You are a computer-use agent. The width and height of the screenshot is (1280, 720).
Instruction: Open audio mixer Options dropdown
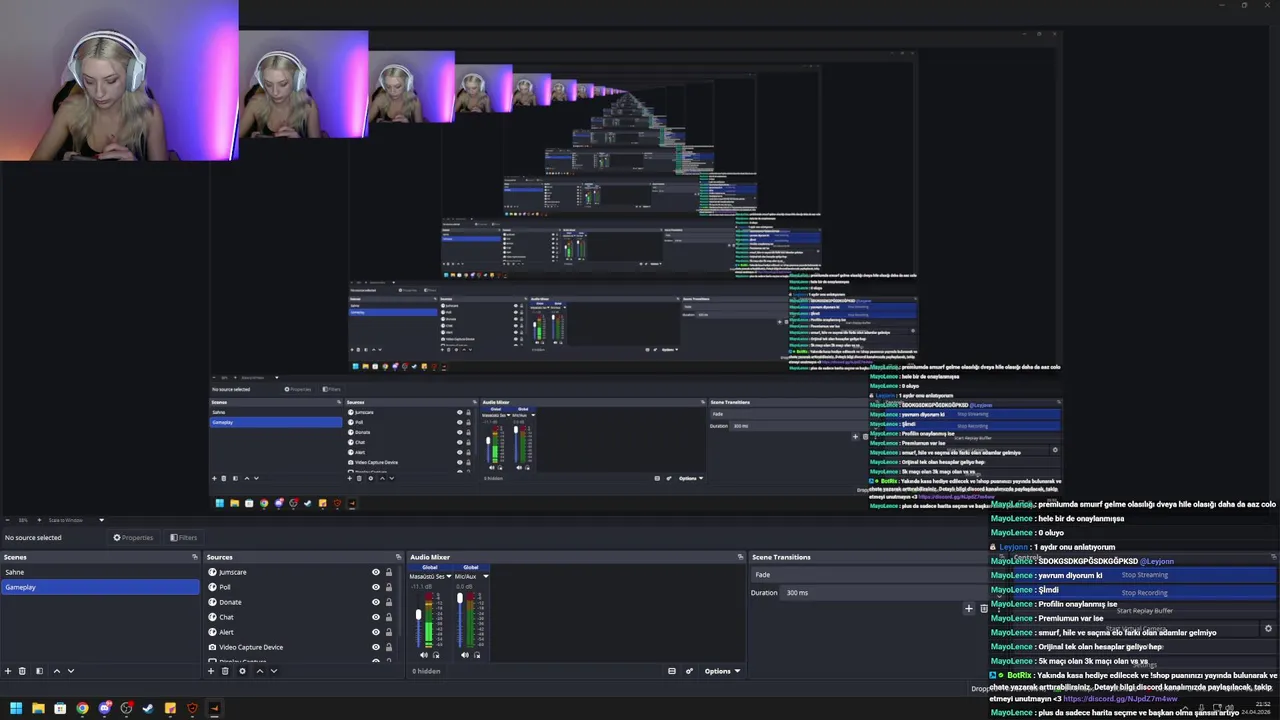coord(722,671)
